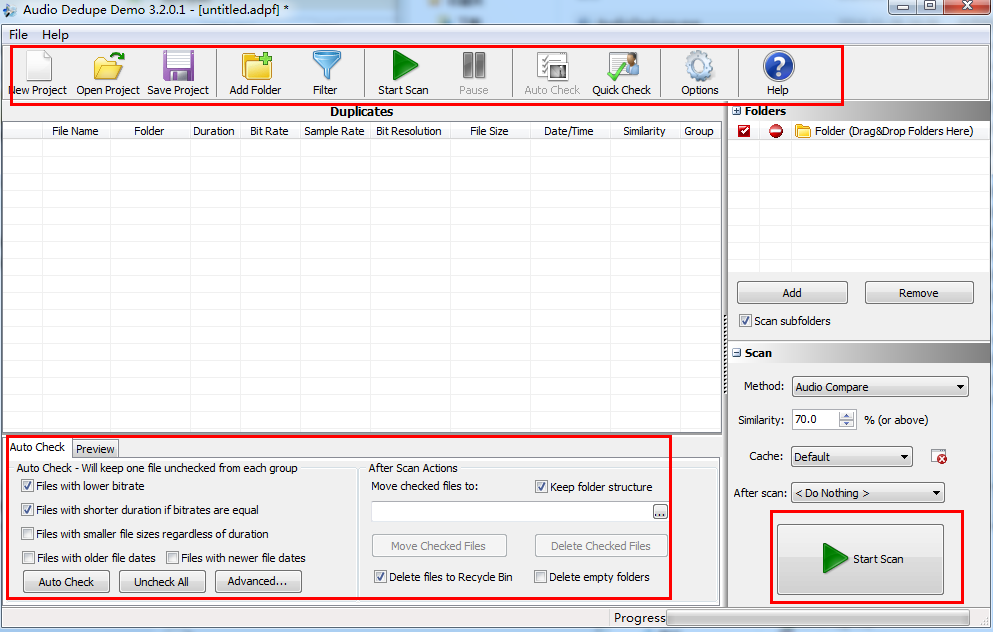
Task: Click the Uncheck All button
Action: [161, 581]
